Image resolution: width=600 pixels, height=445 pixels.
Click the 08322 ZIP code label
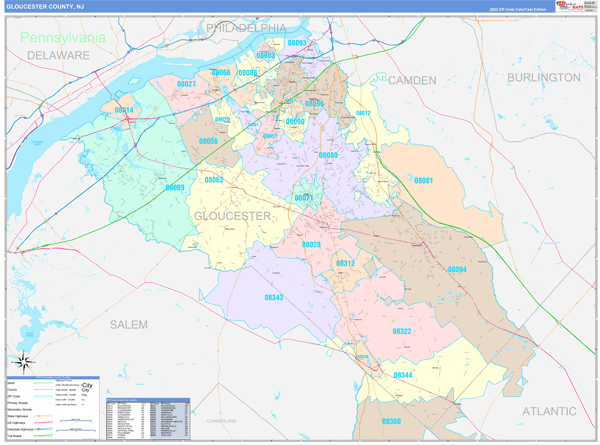[x=402, y=331]
